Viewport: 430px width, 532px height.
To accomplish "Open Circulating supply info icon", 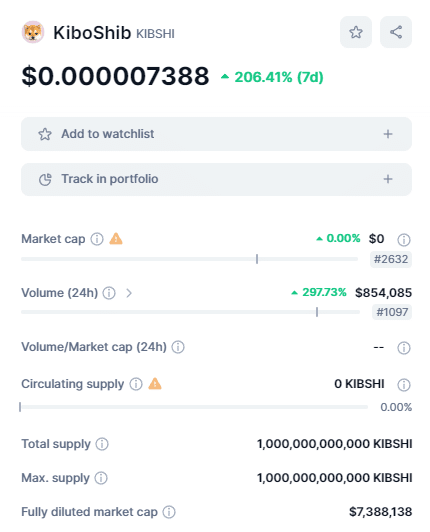I will pos(136,384).
